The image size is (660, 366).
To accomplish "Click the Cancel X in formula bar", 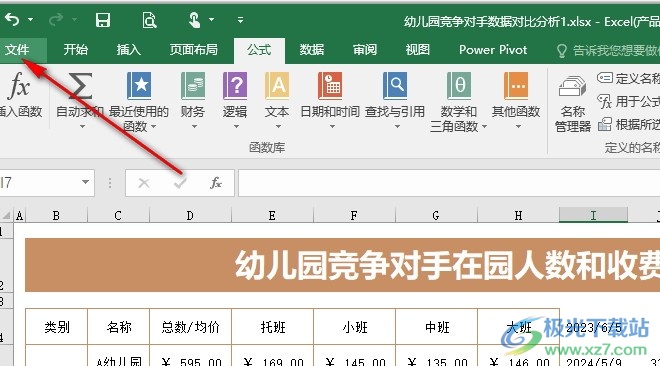I will coord(144,183).
